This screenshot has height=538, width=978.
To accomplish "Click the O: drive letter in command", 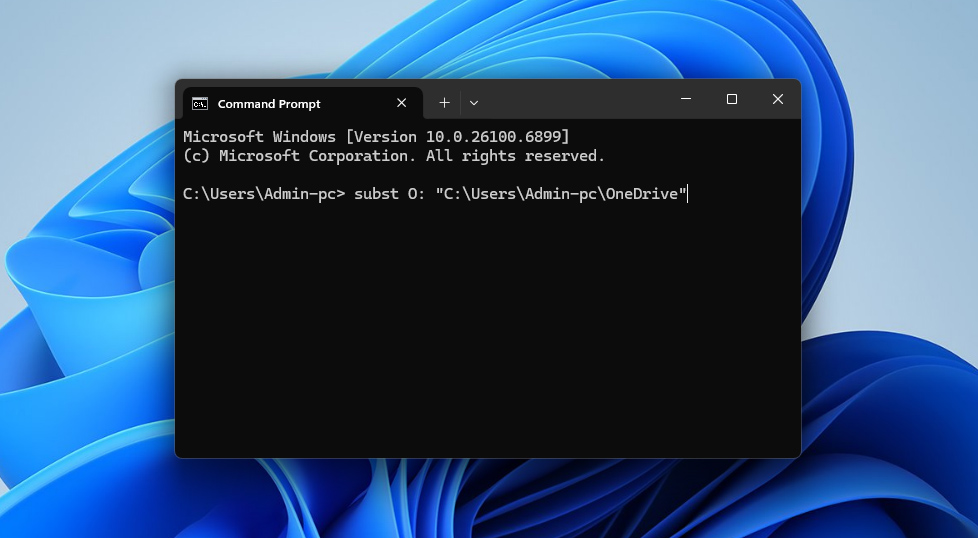I will 416,194.
